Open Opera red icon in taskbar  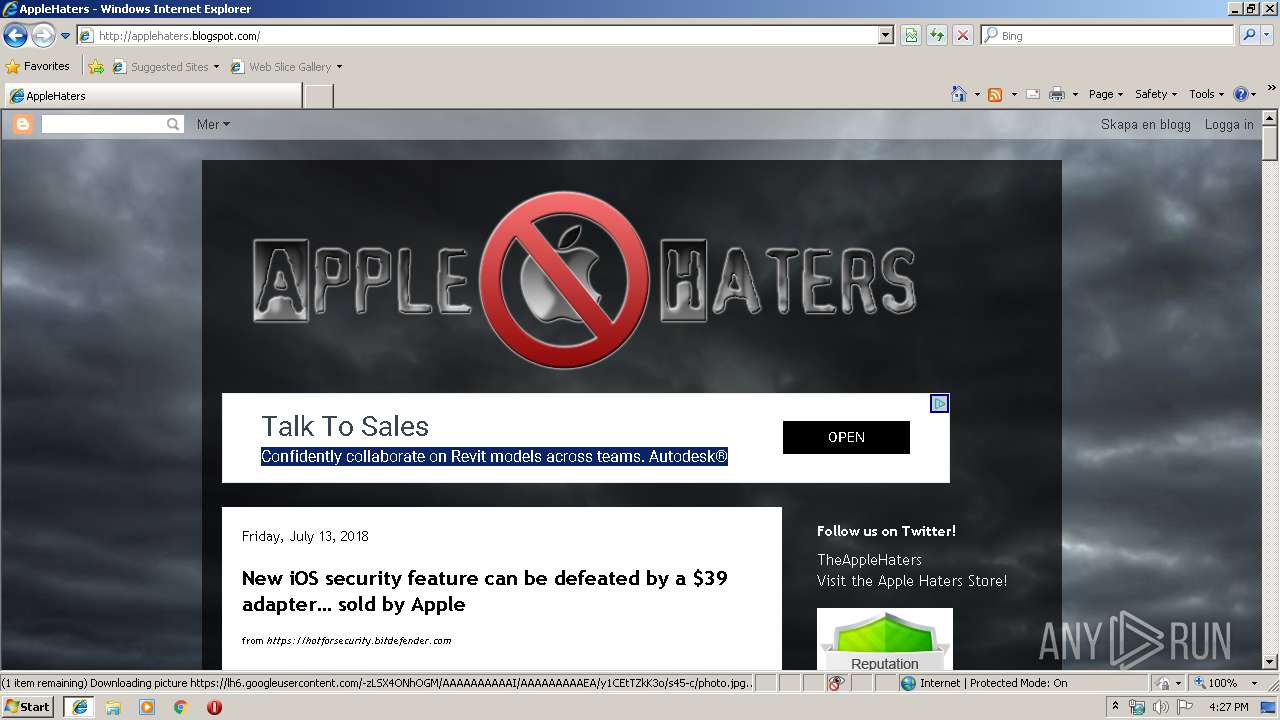pyautogui.click(x=214, y=707)
